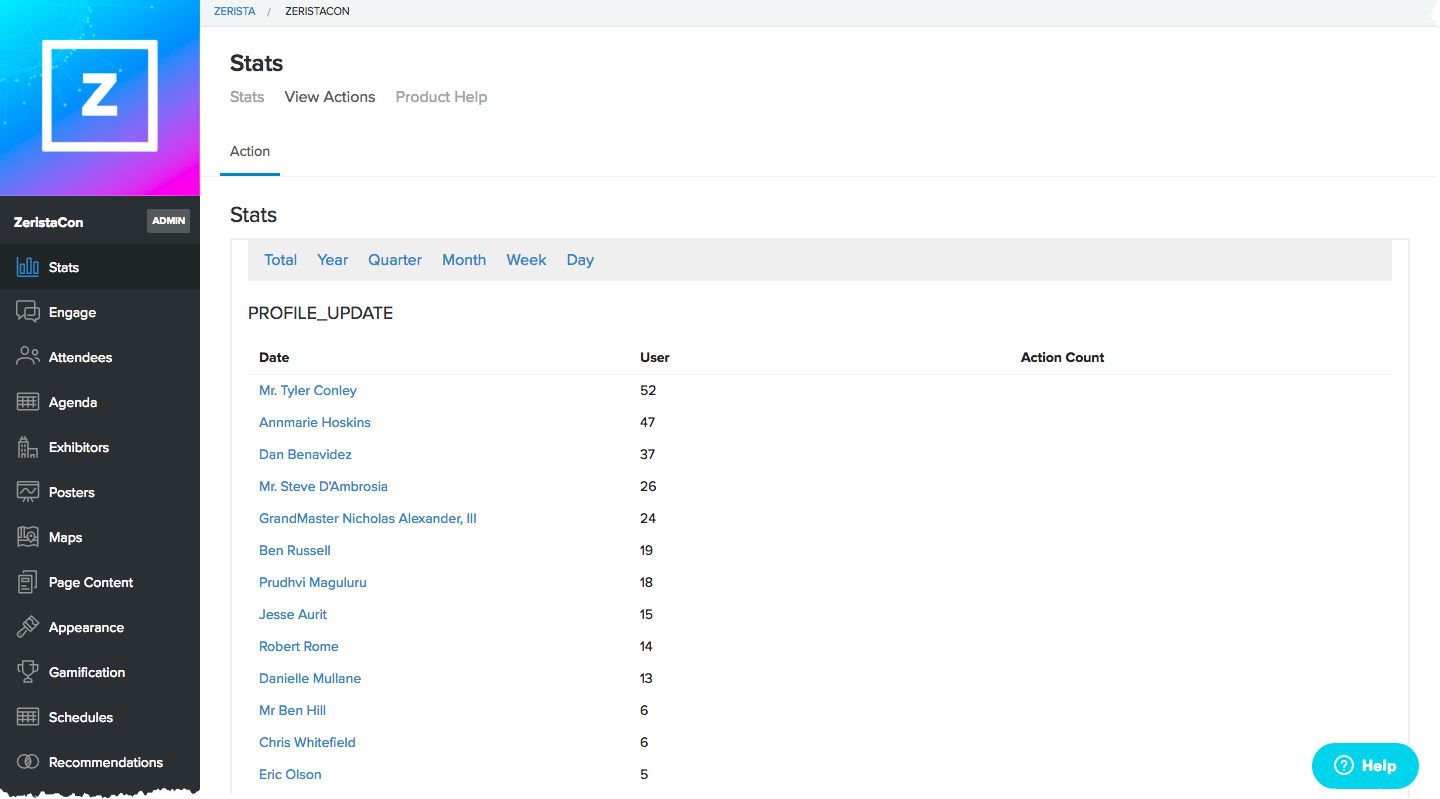Viewport: 1440px width, 799px height.
Task: Click the Posters presentation icon
Action: click(28, 492)
